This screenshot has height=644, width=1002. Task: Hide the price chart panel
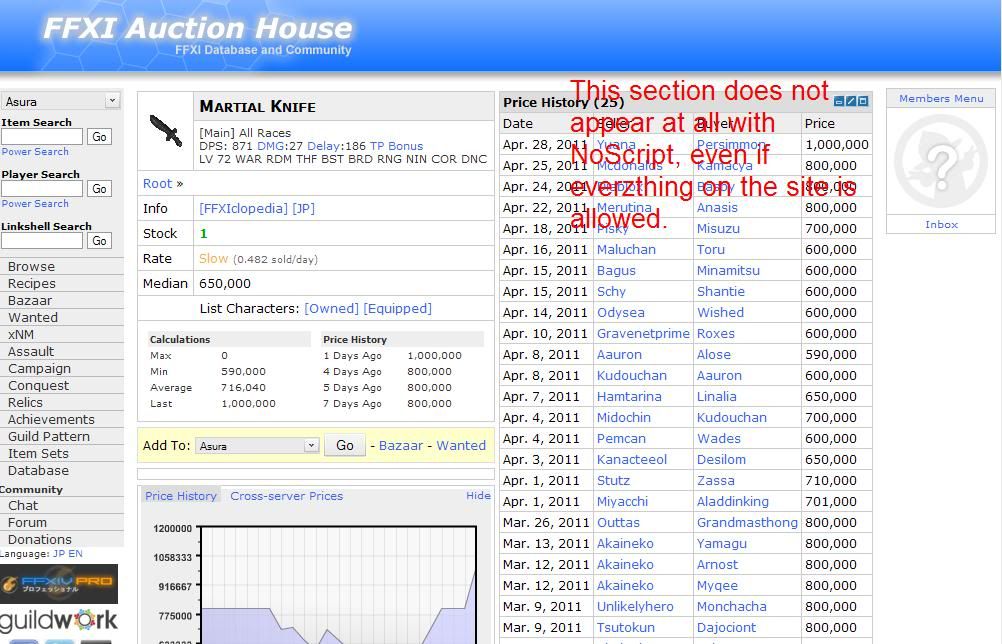(478, 496)
